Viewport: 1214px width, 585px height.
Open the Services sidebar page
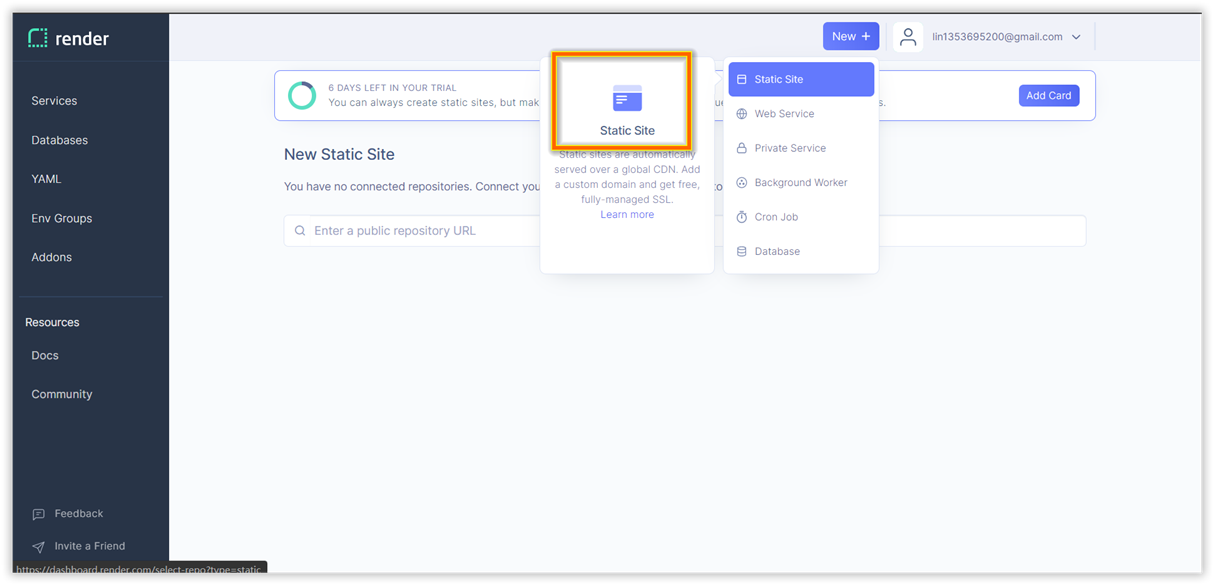[x=54, y=101]
